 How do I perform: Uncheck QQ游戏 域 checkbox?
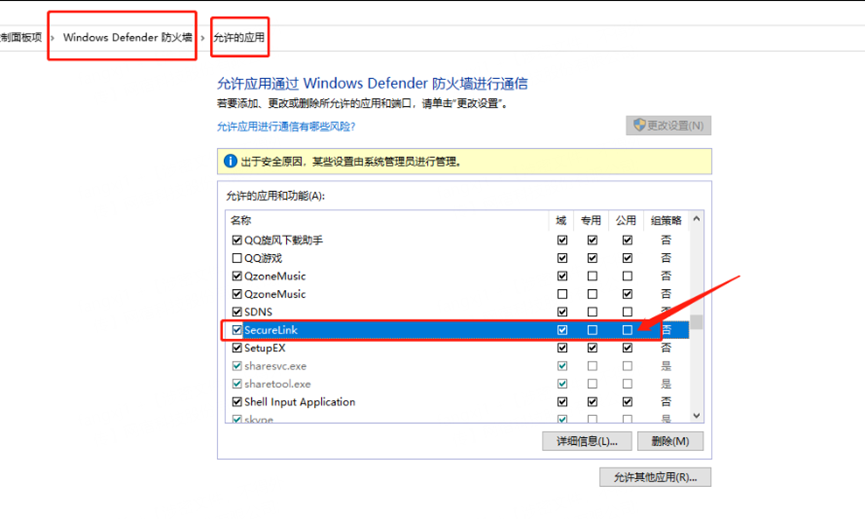pyautogui.click(x=562, y=258)
